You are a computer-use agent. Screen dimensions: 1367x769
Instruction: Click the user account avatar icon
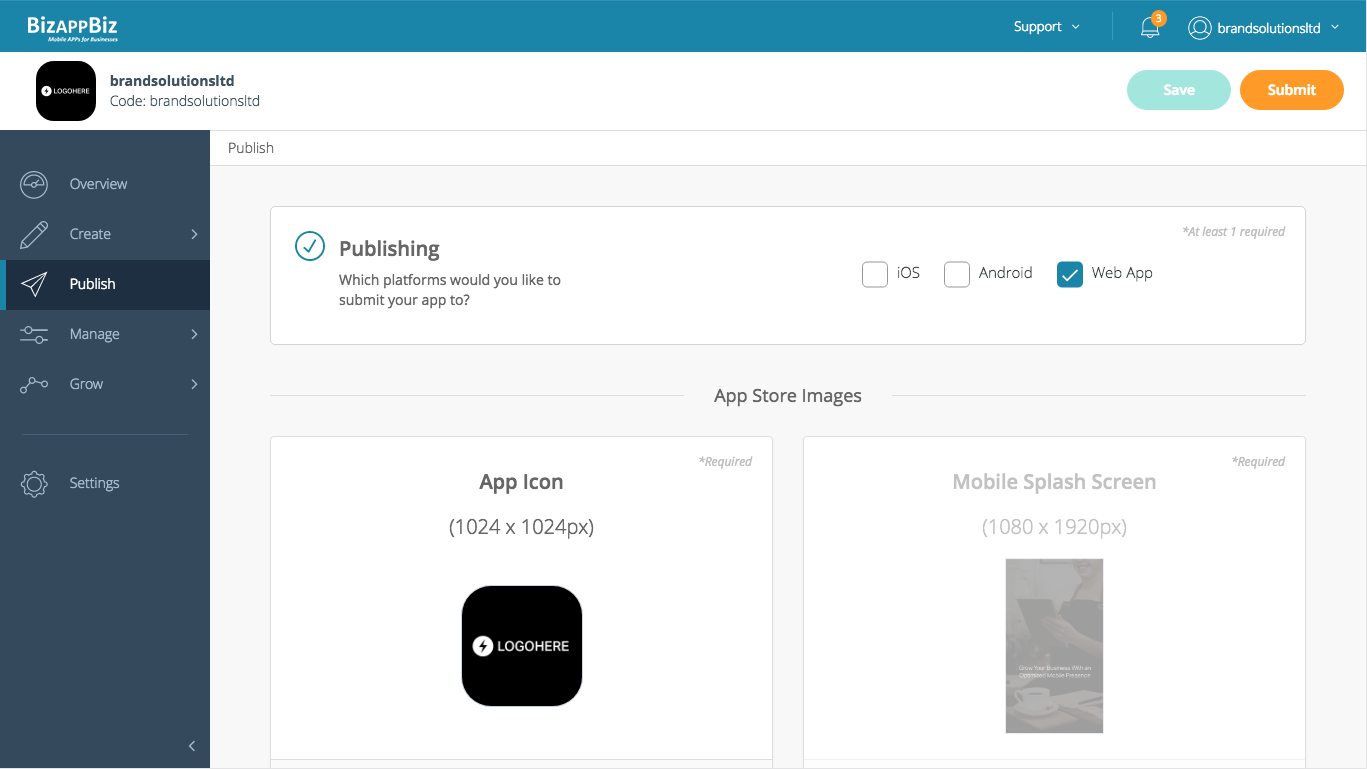[1199, 28]
